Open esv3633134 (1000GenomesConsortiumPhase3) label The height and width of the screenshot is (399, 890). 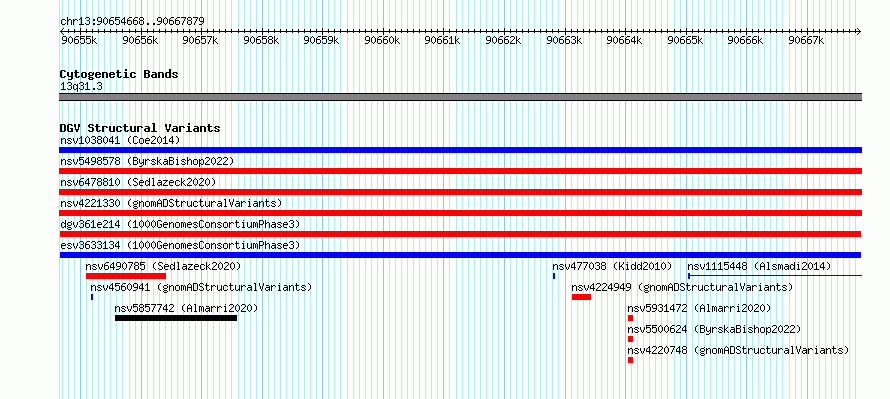pos(180,245)
